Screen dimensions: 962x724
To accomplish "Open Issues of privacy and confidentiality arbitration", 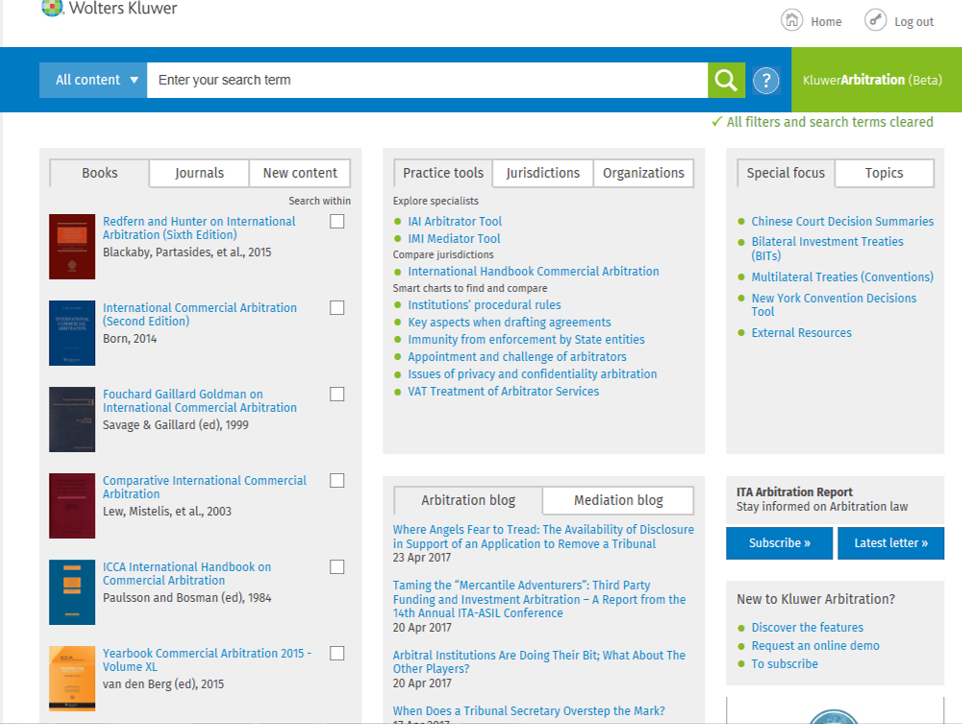I will coord(532,374).
